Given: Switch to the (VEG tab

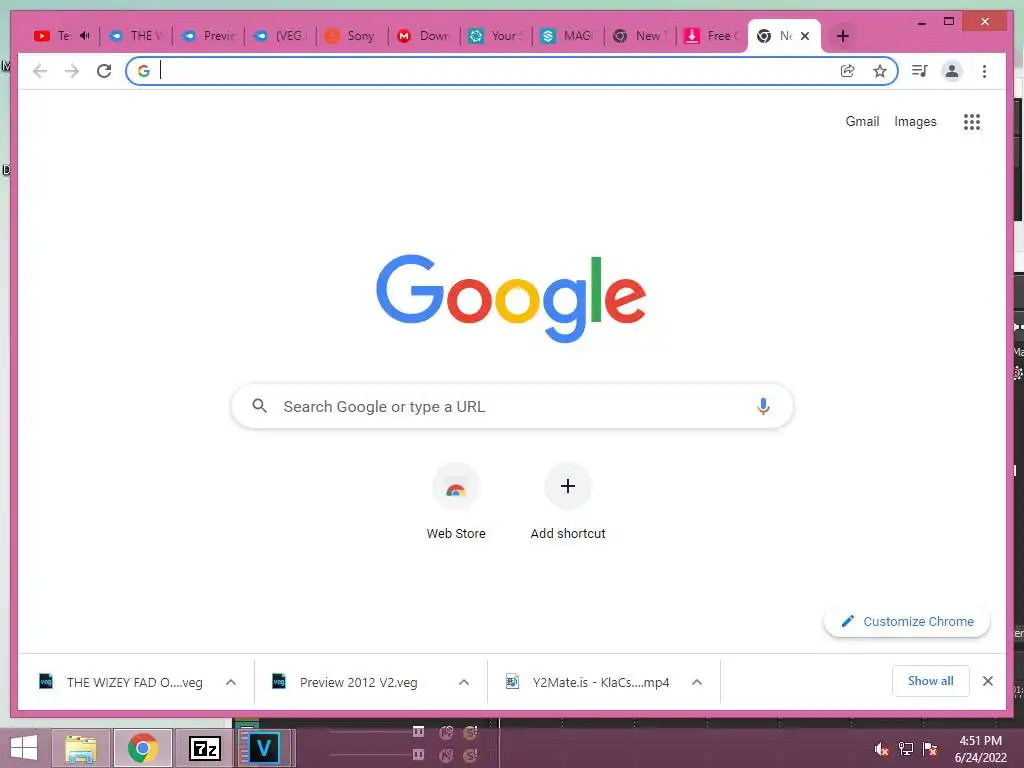Looking at the screenshot, I should 281,36.
